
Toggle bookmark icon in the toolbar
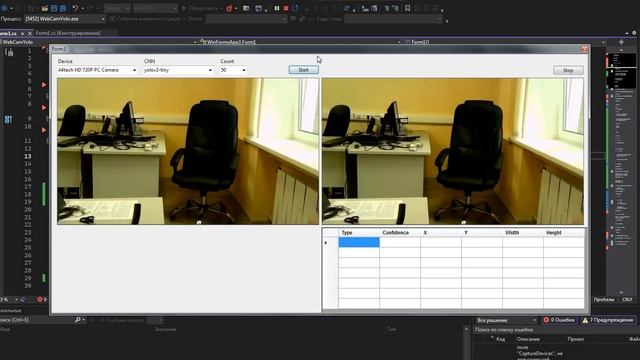(407, 8)
